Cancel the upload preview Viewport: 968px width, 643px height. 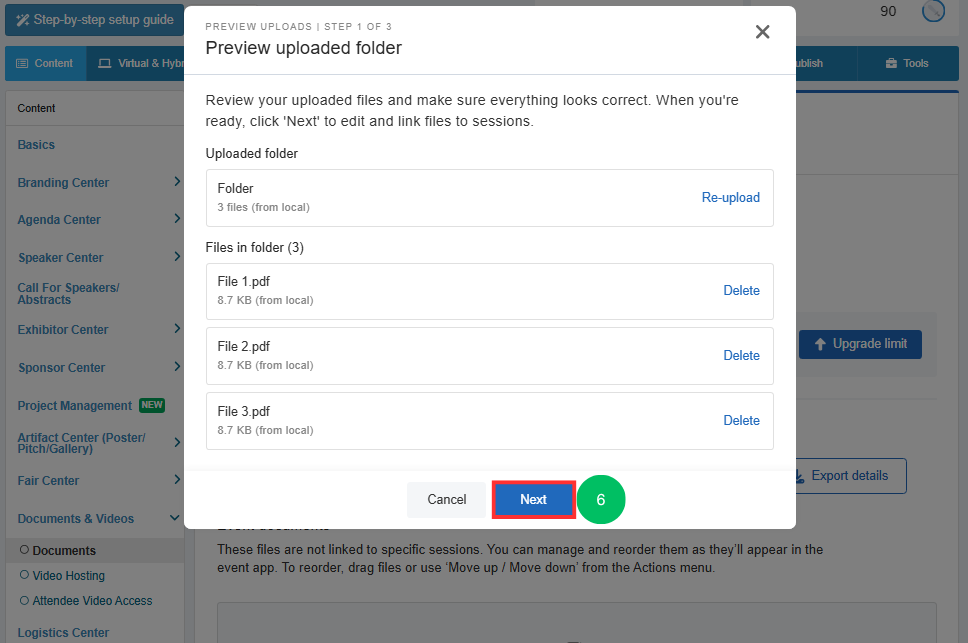click(x=446, y=500)
